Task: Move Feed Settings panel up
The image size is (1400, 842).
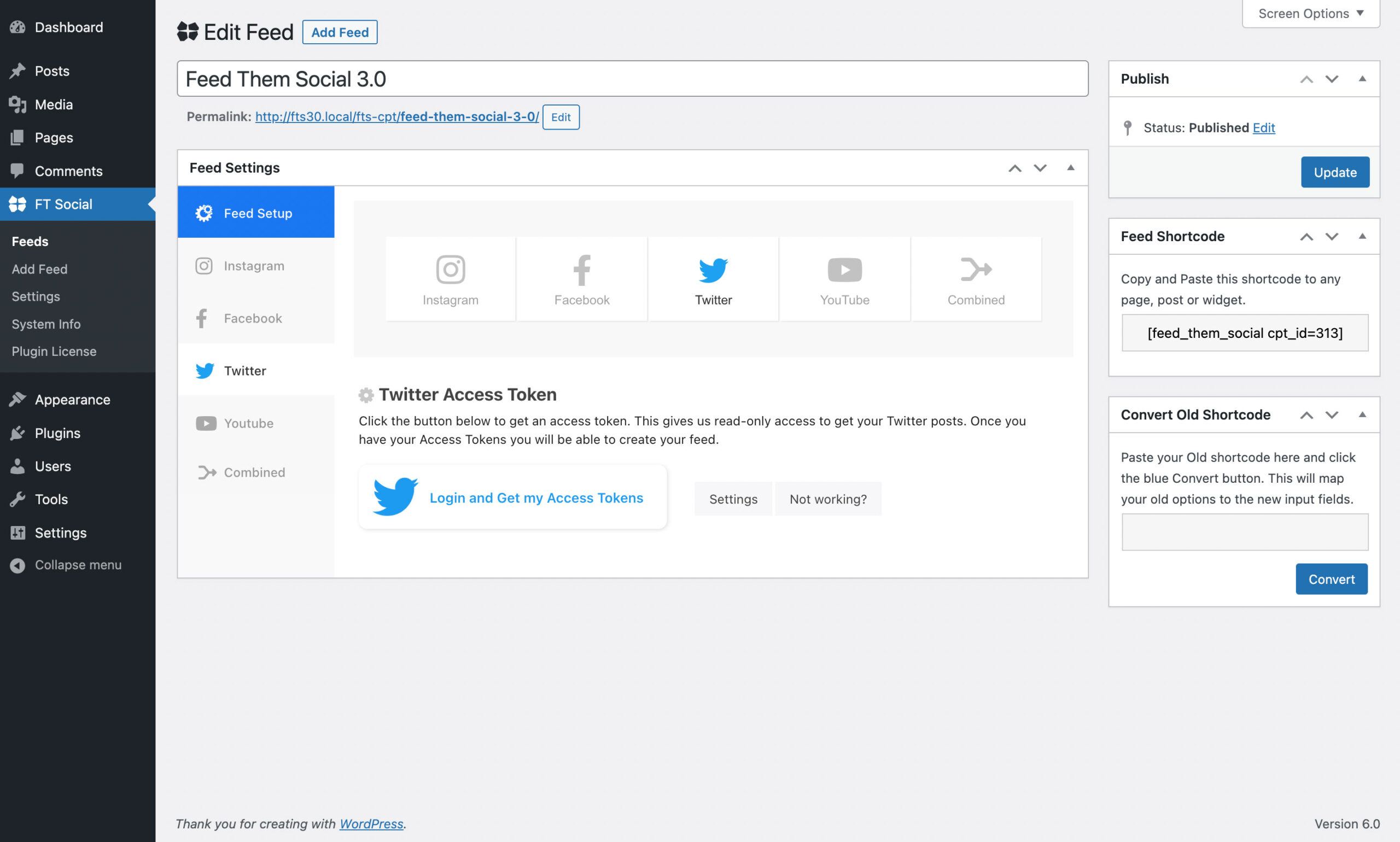Action: pos(1014,168)
